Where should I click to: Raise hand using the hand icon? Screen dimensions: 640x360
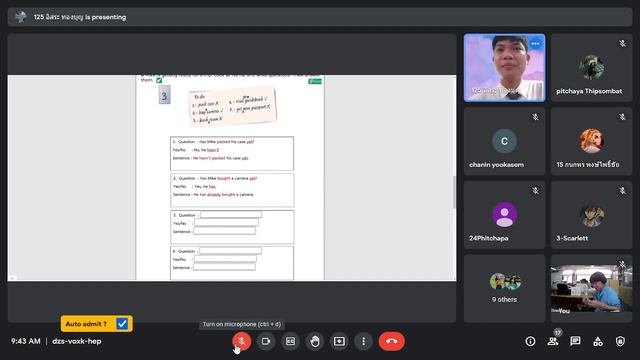315,341
